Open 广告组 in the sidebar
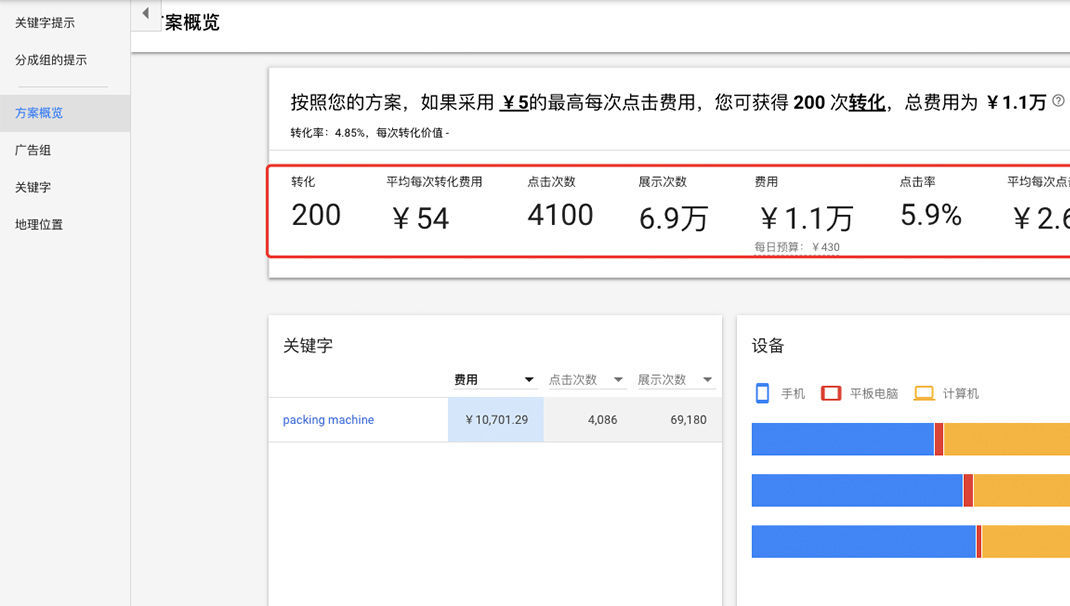This screenshot has width=1070, height=606. [x=33, y=150]
